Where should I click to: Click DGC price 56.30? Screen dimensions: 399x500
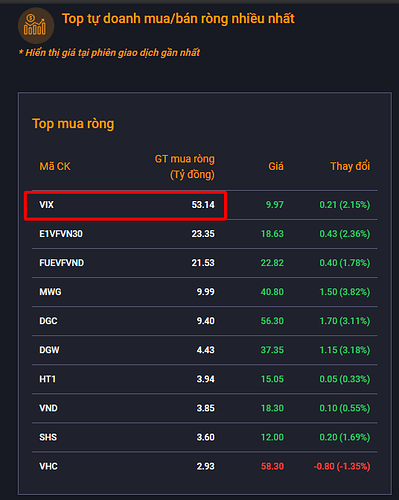click(x=272, y=321)
